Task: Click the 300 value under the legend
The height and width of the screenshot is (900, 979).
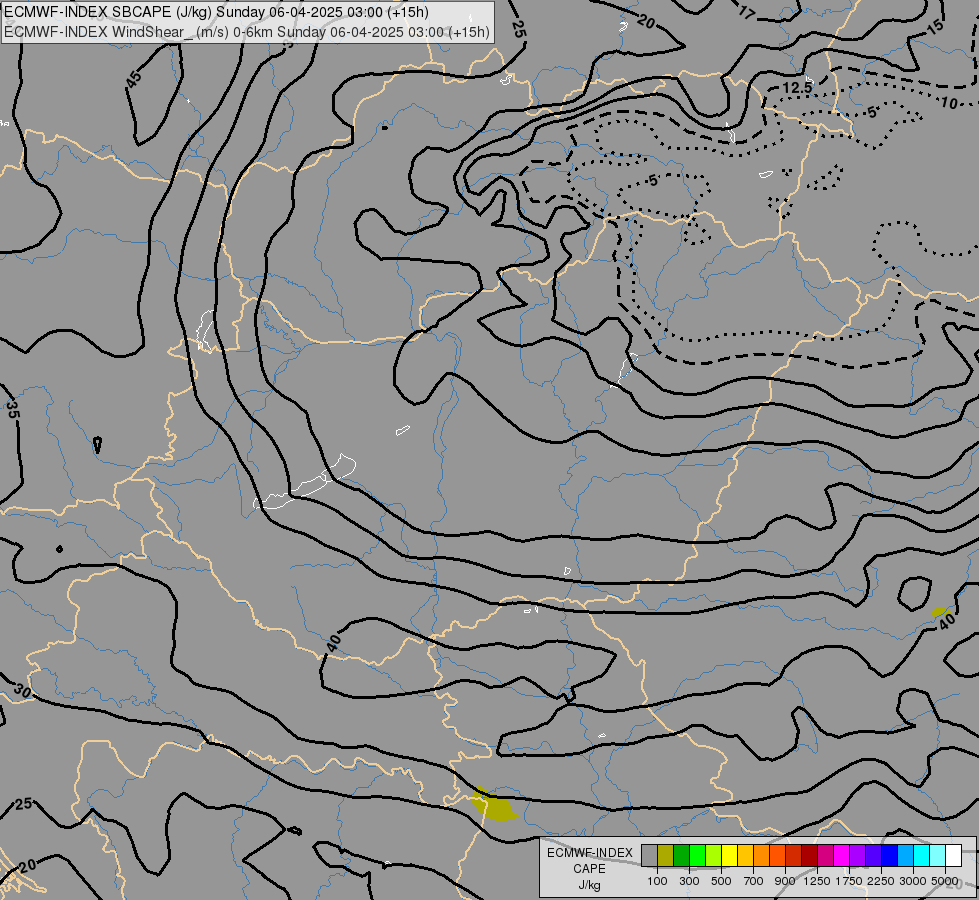Action: (689, 881)
